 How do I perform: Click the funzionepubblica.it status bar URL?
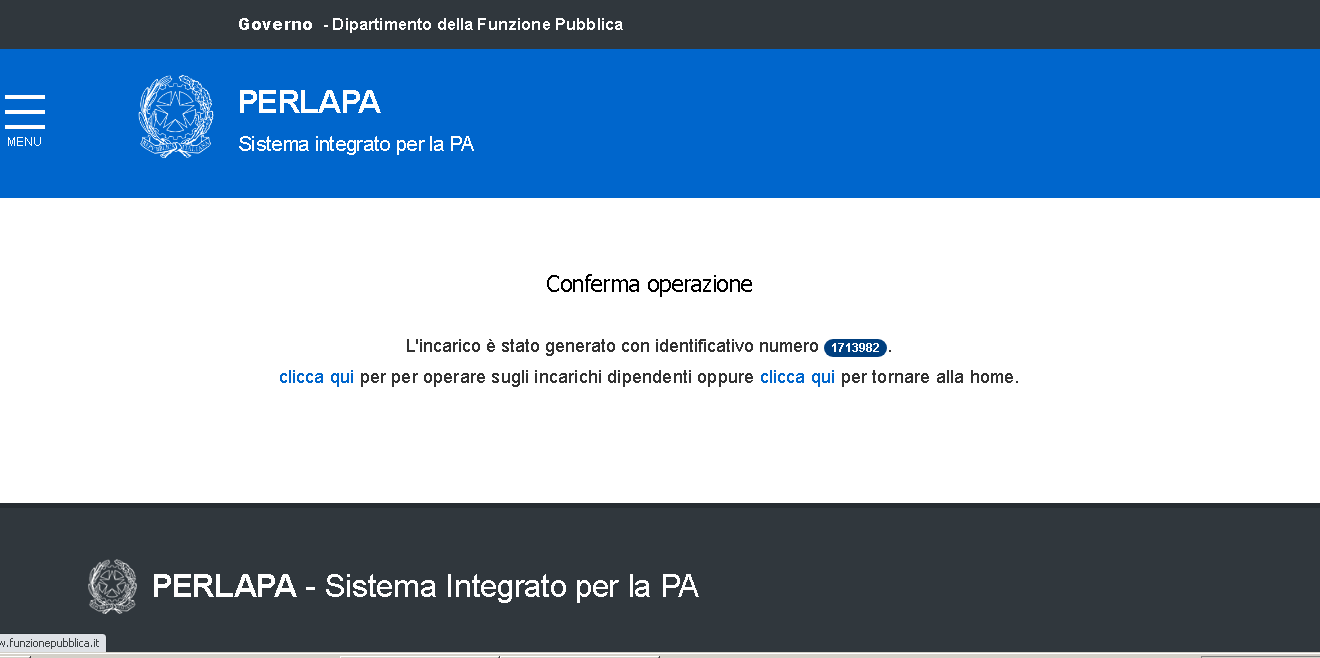[52, 643]
